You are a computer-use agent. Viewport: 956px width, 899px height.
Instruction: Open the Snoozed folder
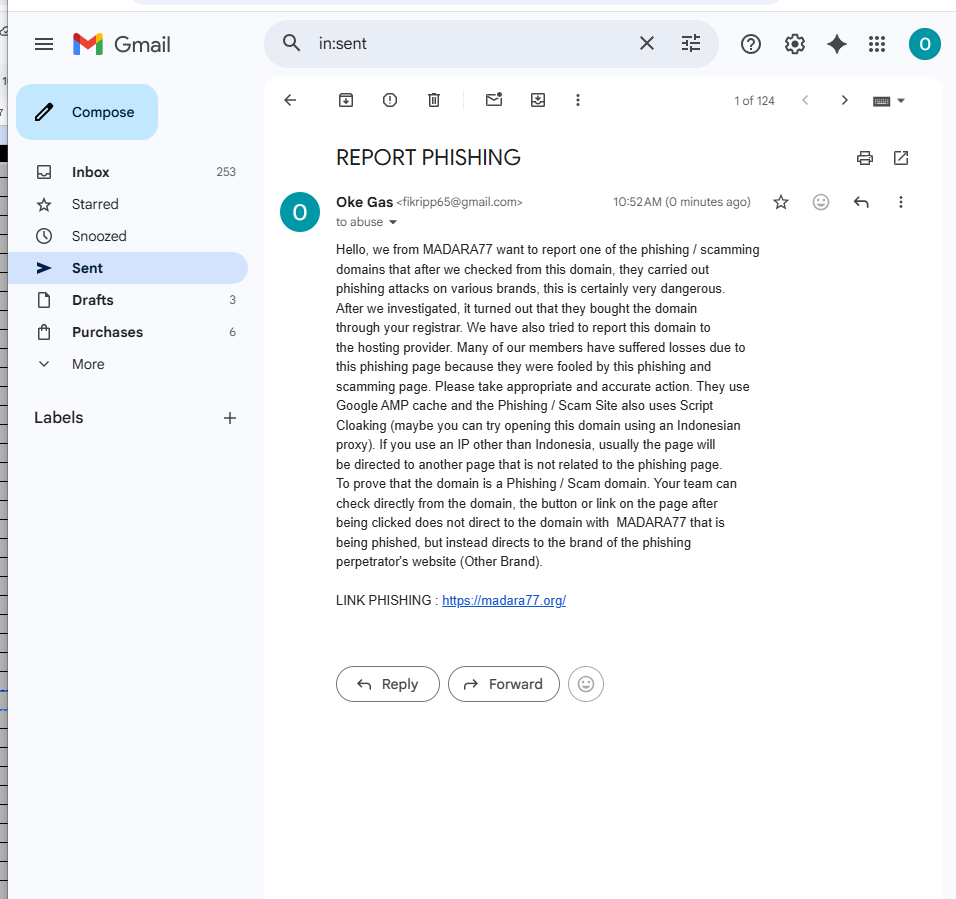click(x=128, y=236)
